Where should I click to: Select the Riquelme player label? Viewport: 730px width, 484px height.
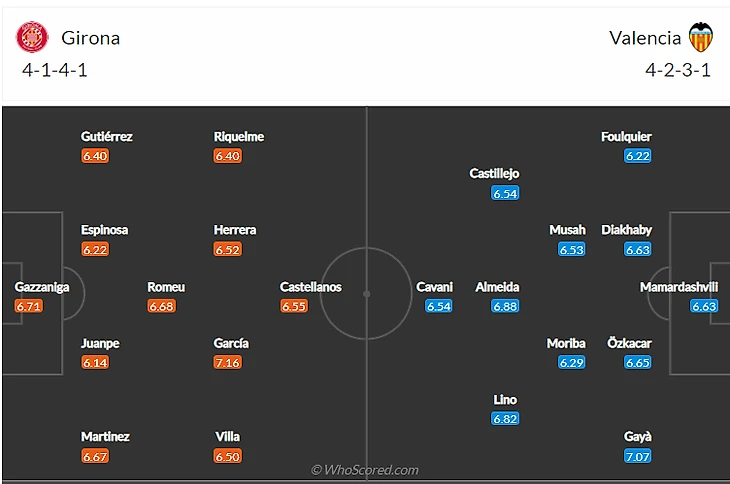(239, 137)
